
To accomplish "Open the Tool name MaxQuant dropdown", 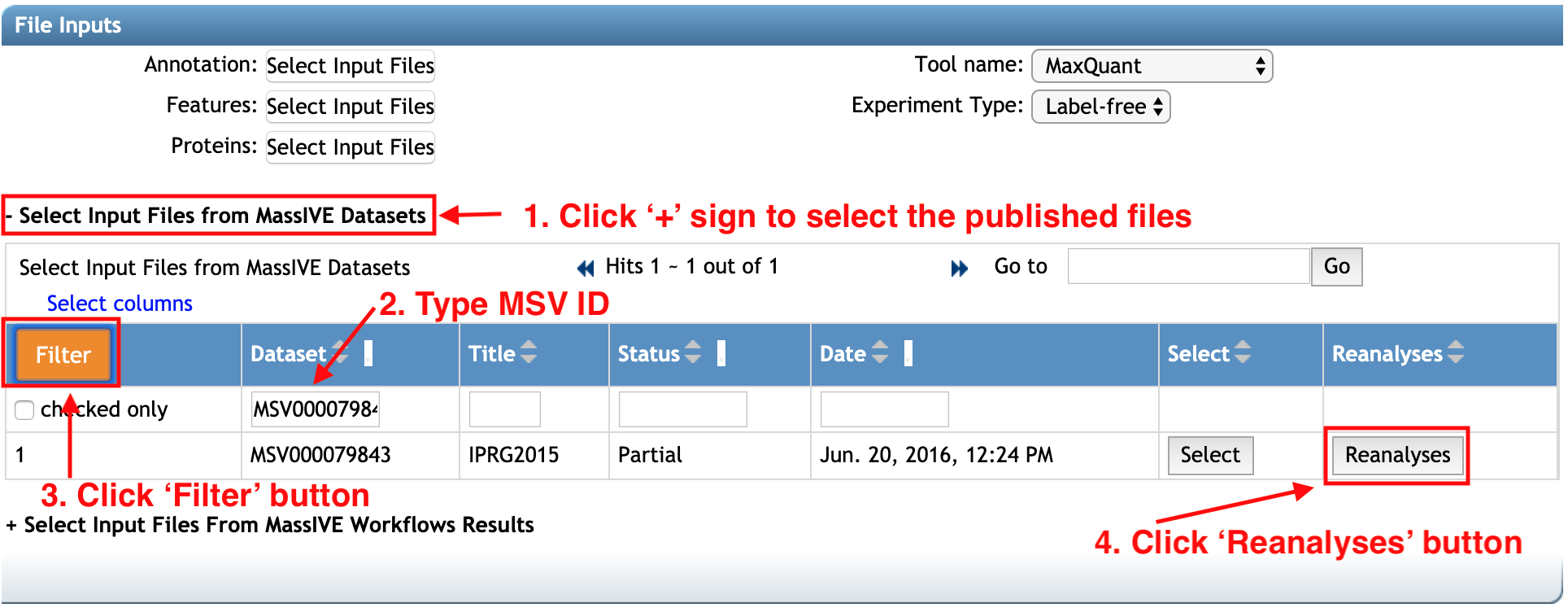I will [1152, 66].
